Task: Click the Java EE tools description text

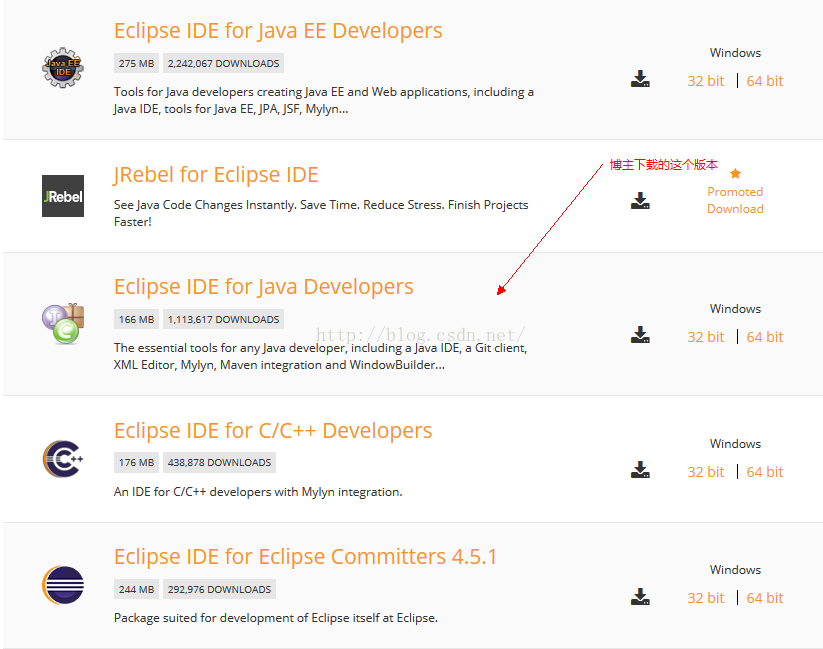Action: point(324,100)
